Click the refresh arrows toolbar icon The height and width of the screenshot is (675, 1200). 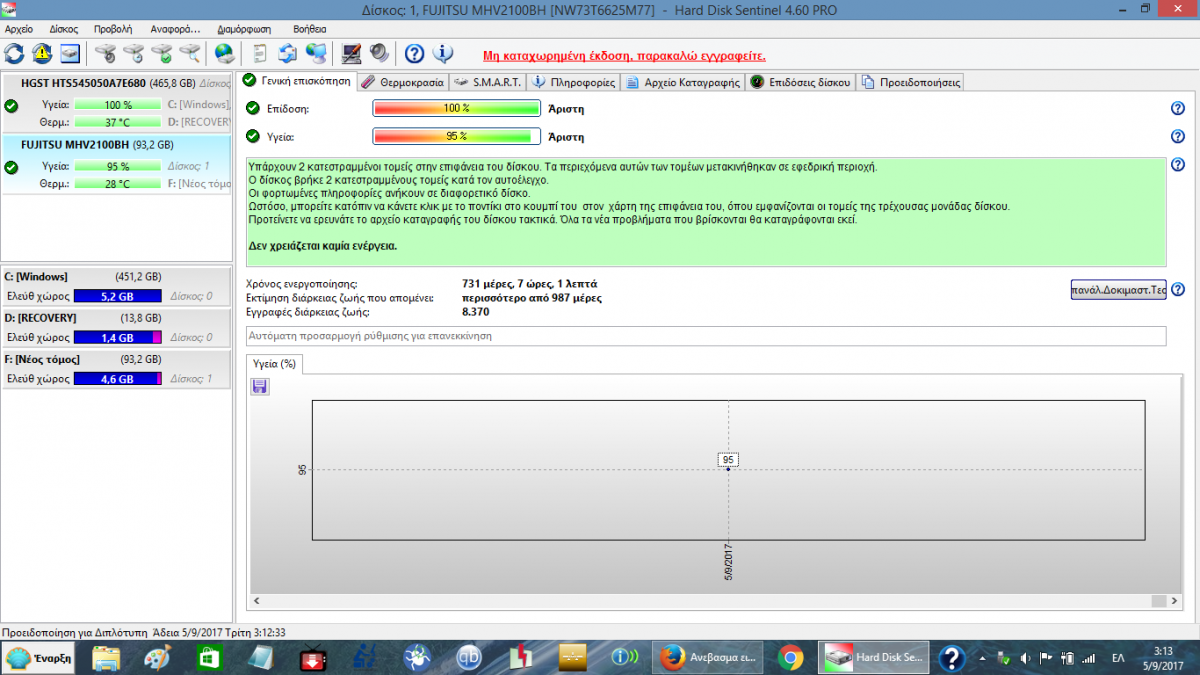point(15,53)
